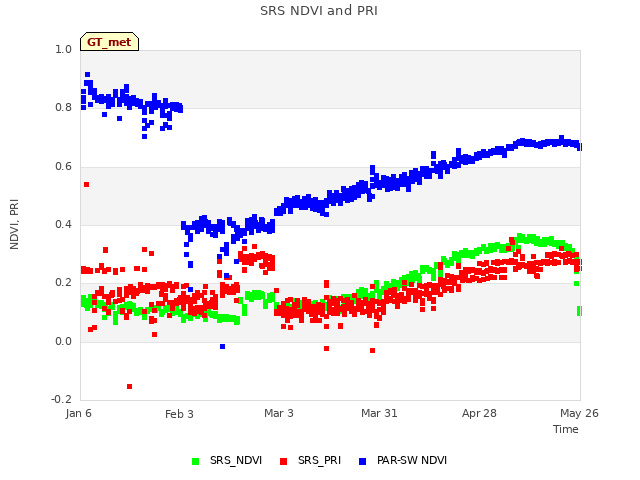Click the May 26 axis date

coord(579,413)
